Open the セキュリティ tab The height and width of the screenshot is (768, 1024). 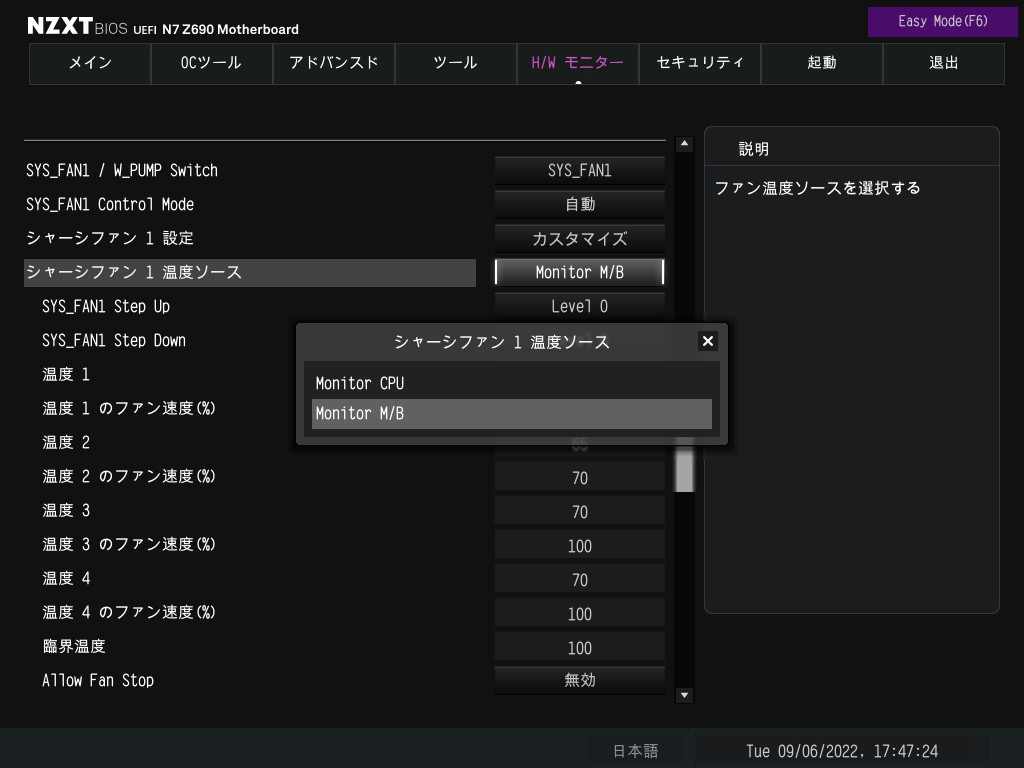[699, 63]
